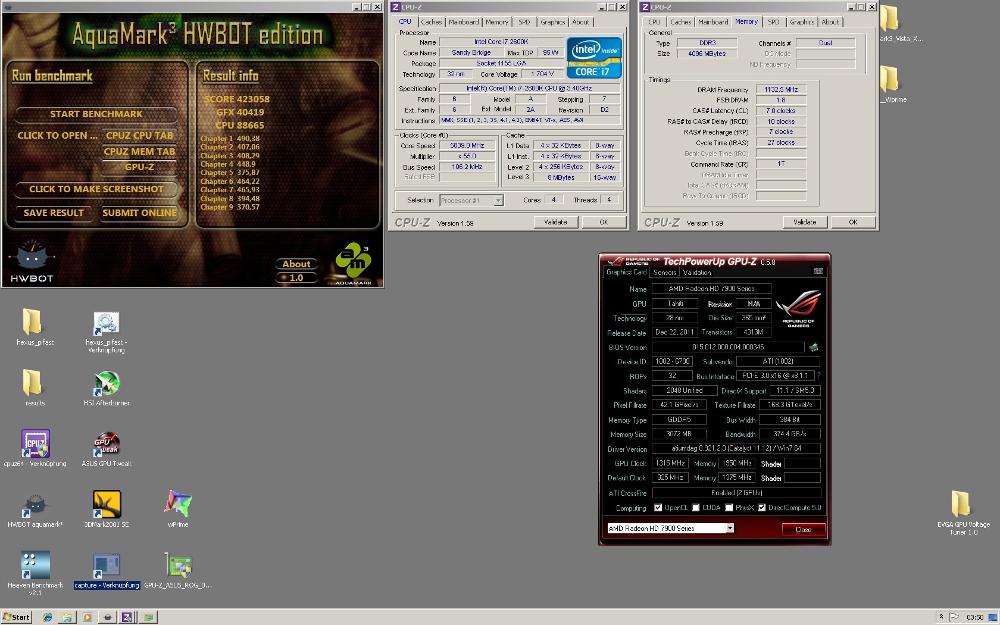
Task: Open the Hexus_pifast folder on desktop
Action: coord(33,322)
